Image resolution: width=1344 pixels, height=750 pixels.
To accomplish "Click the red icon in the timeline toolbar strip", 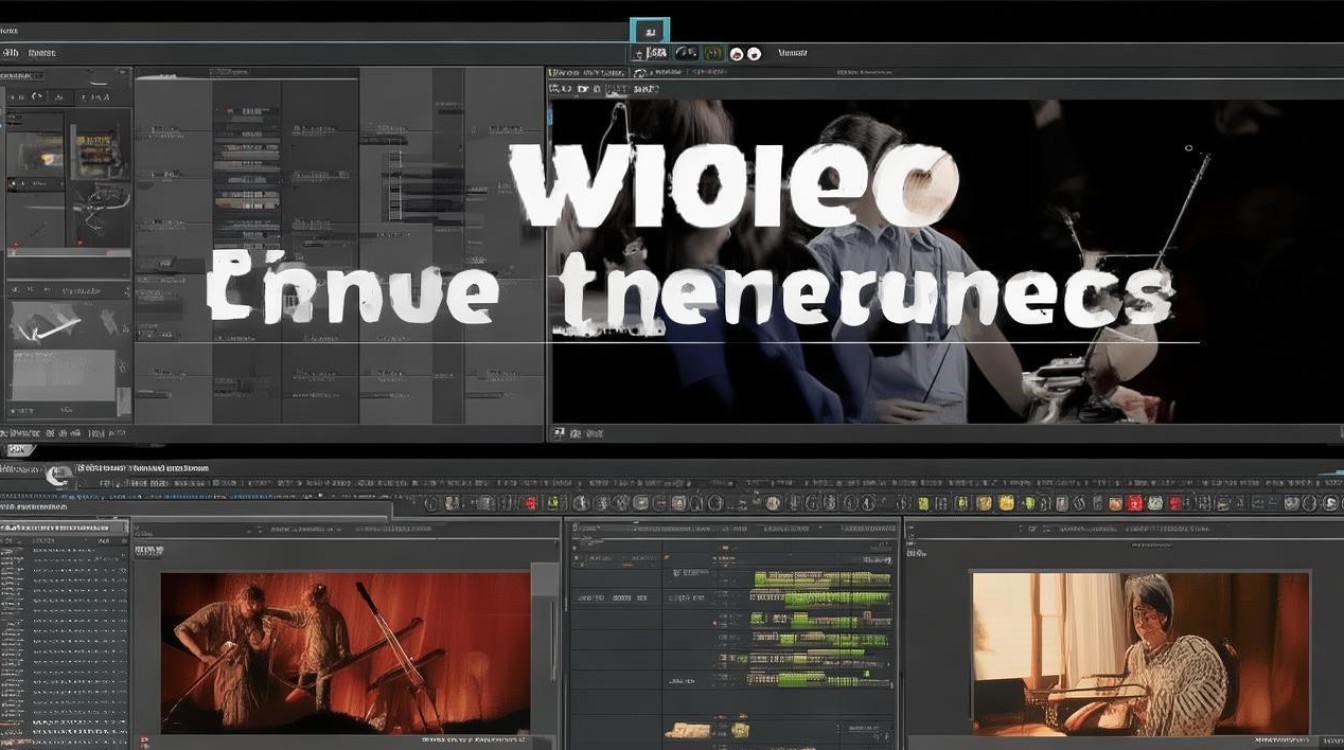I will click(531, 503).
